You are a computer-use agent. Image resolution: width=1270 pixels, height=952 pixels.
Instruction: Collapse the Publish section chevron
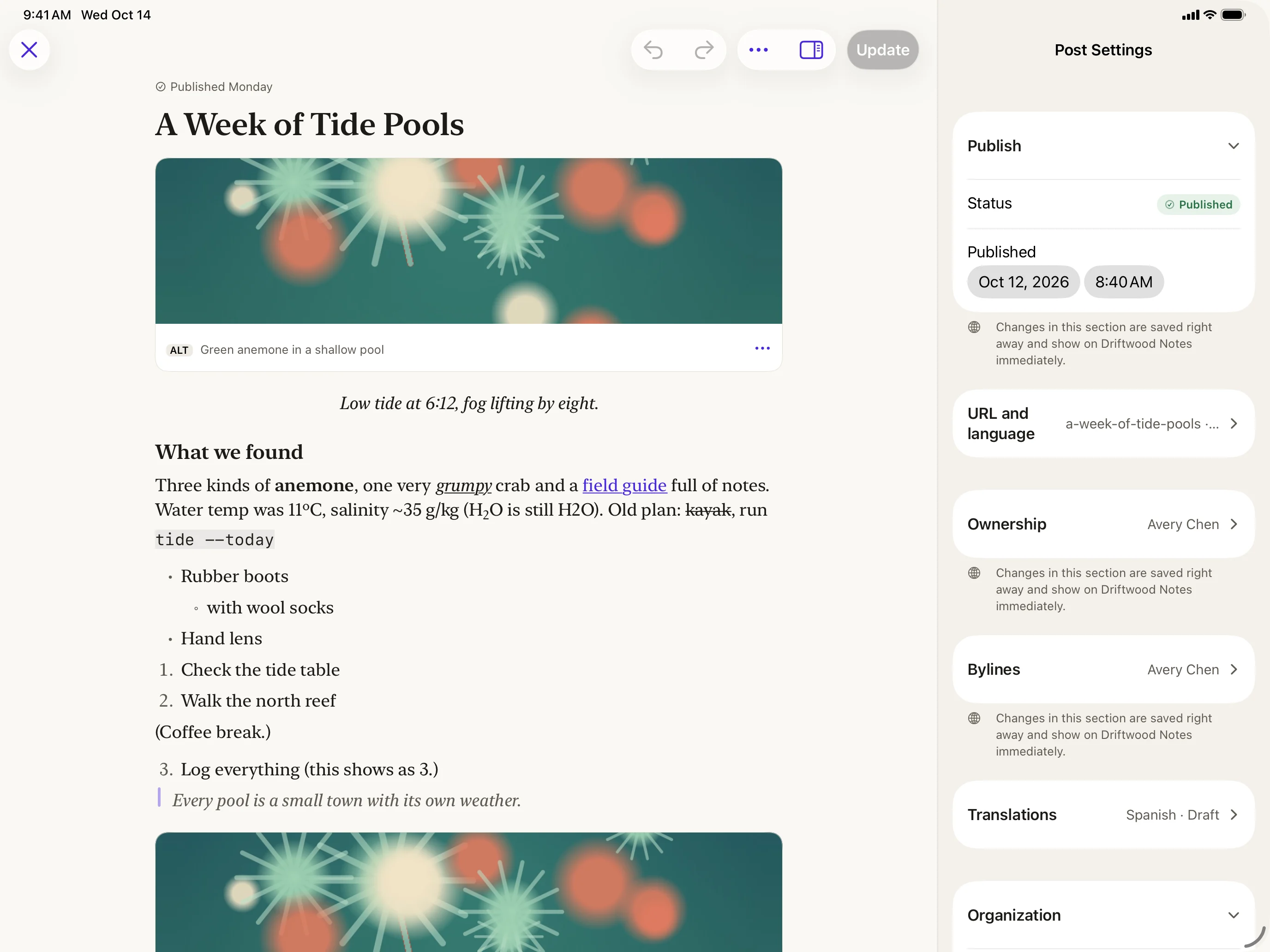(1233, 146)
